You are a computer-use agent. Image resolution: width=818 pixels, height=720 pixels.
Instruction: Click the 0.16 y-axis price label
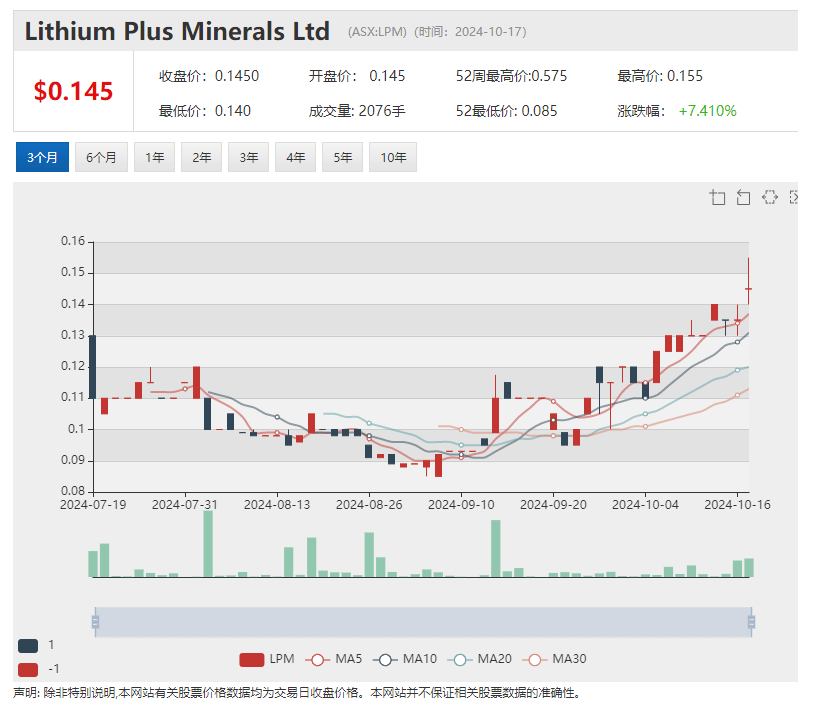(x=73, y=241)
